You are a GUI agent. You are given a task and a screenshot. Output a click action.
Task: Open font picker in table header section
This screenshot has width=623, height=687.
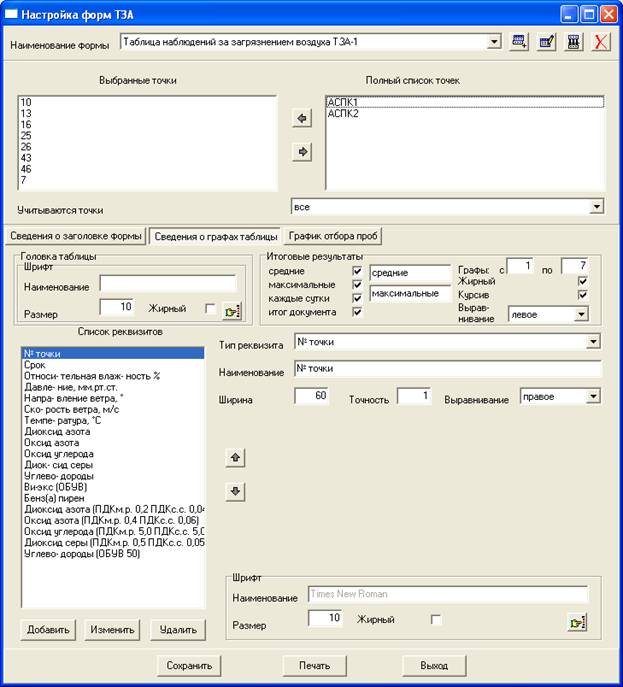232,310
